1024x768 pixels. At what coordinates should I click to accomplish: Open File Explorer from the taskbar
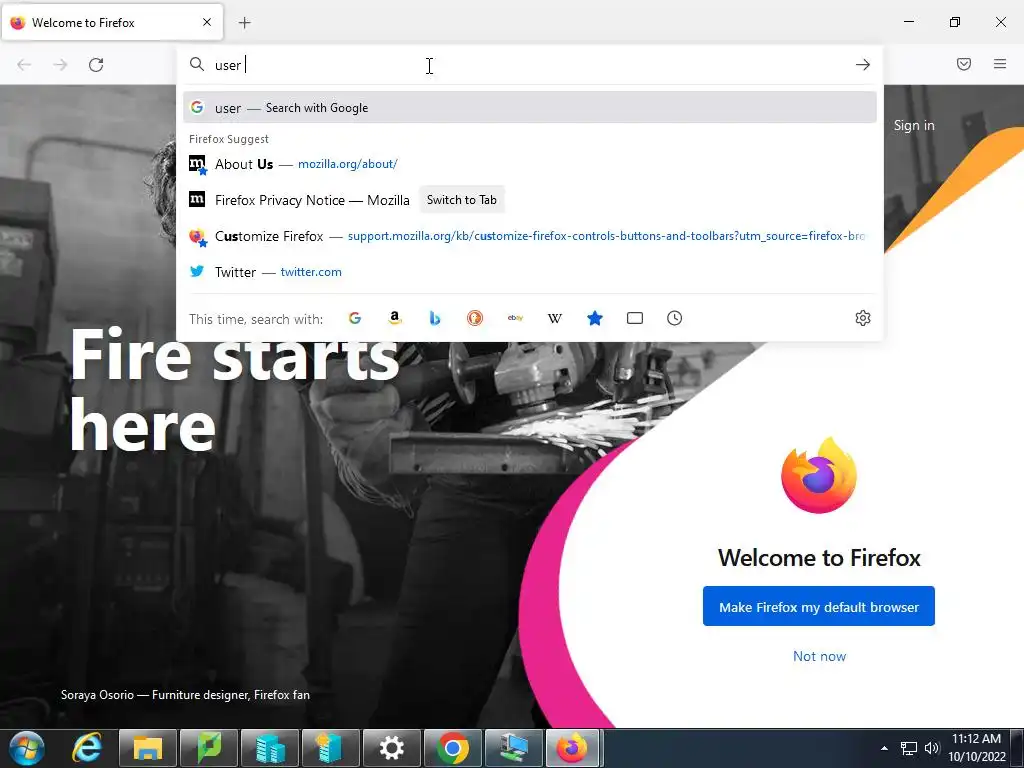pyautogui.click(x=148, y=748)
